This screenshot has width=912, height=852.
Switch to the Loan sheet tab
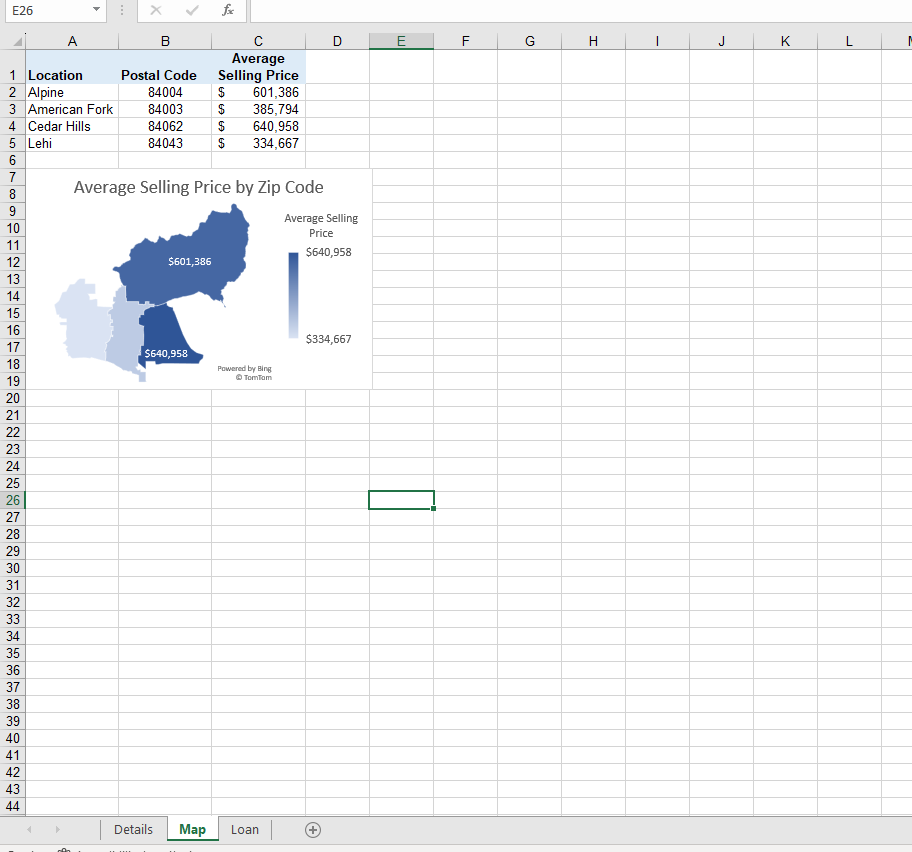[245, 830]
